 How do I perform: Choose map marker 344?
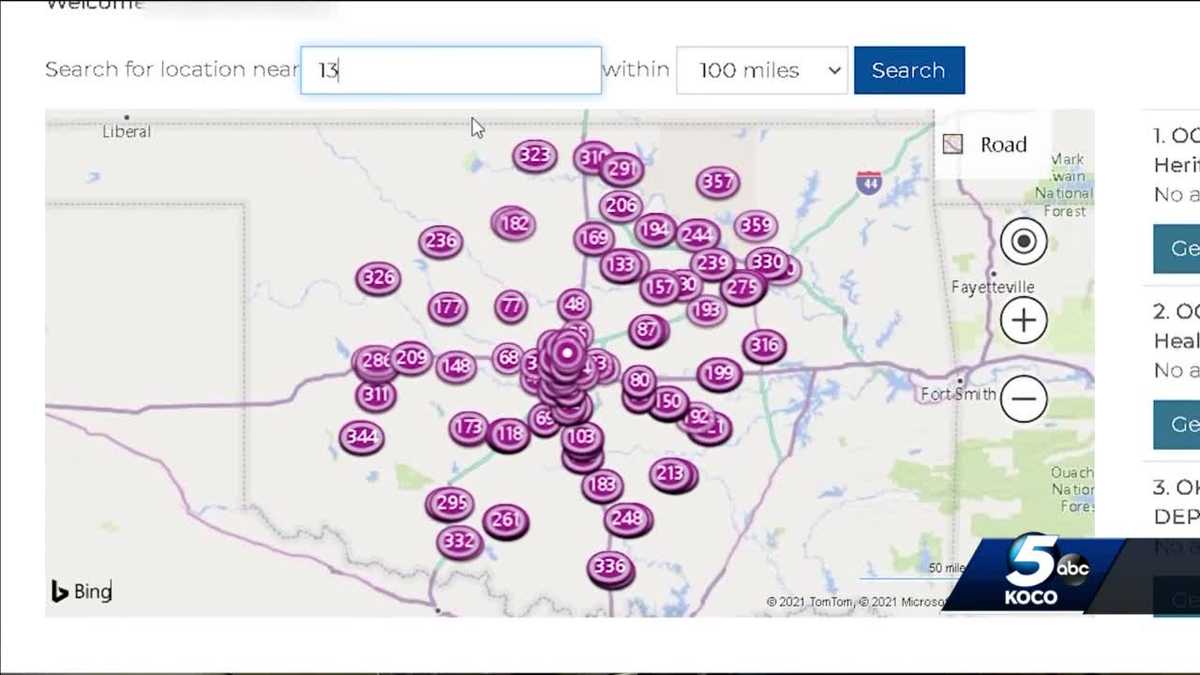click(361, 437)
